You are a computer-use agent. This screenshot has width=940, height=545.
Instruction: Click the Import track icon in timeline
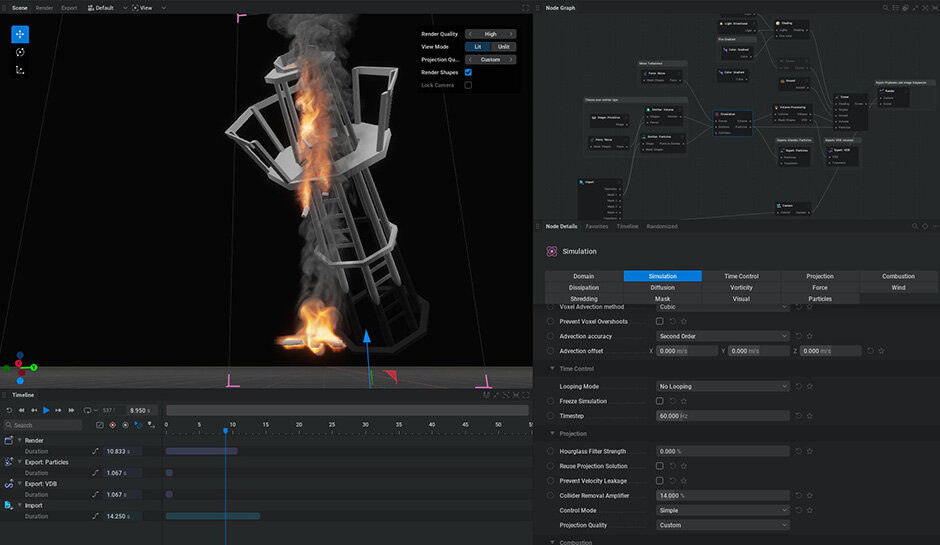click(9, 505)
